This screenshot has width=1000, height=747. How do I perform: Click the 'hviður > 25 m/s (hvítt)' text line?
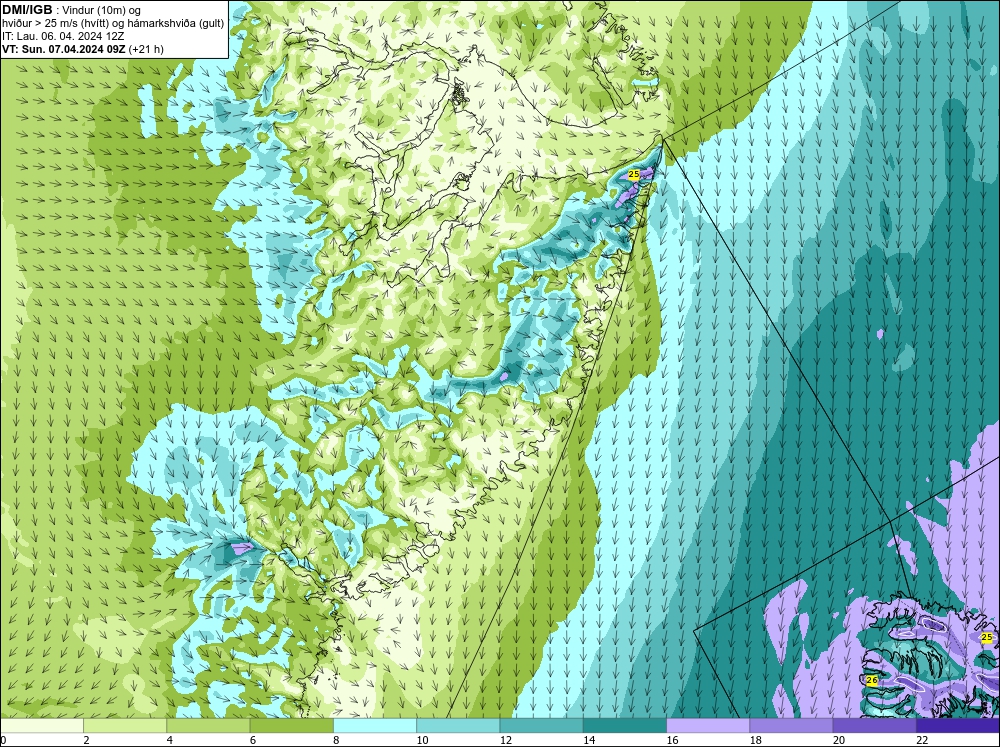pos(54,23)
